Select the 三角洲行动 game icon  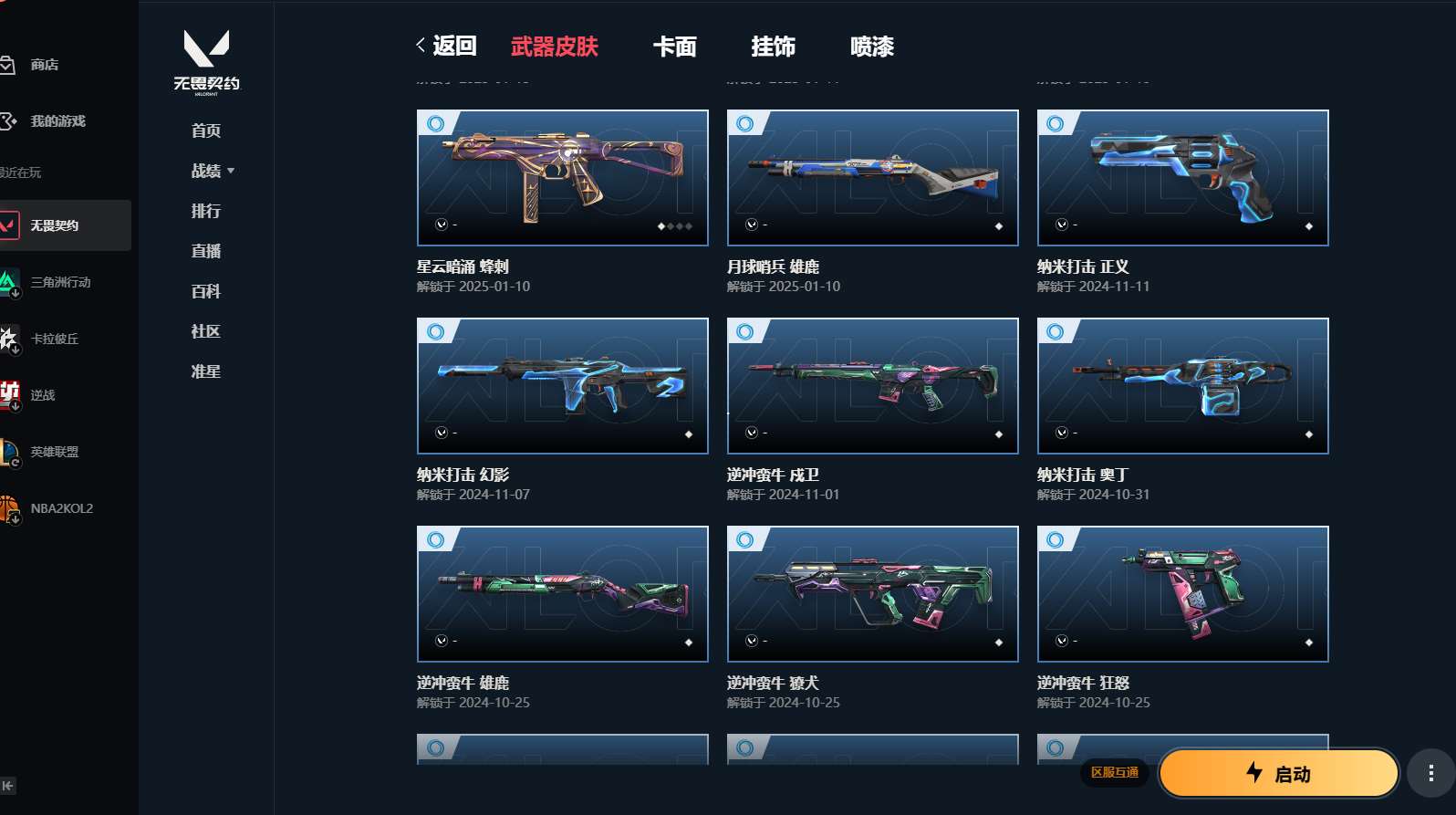pos(9,282)
